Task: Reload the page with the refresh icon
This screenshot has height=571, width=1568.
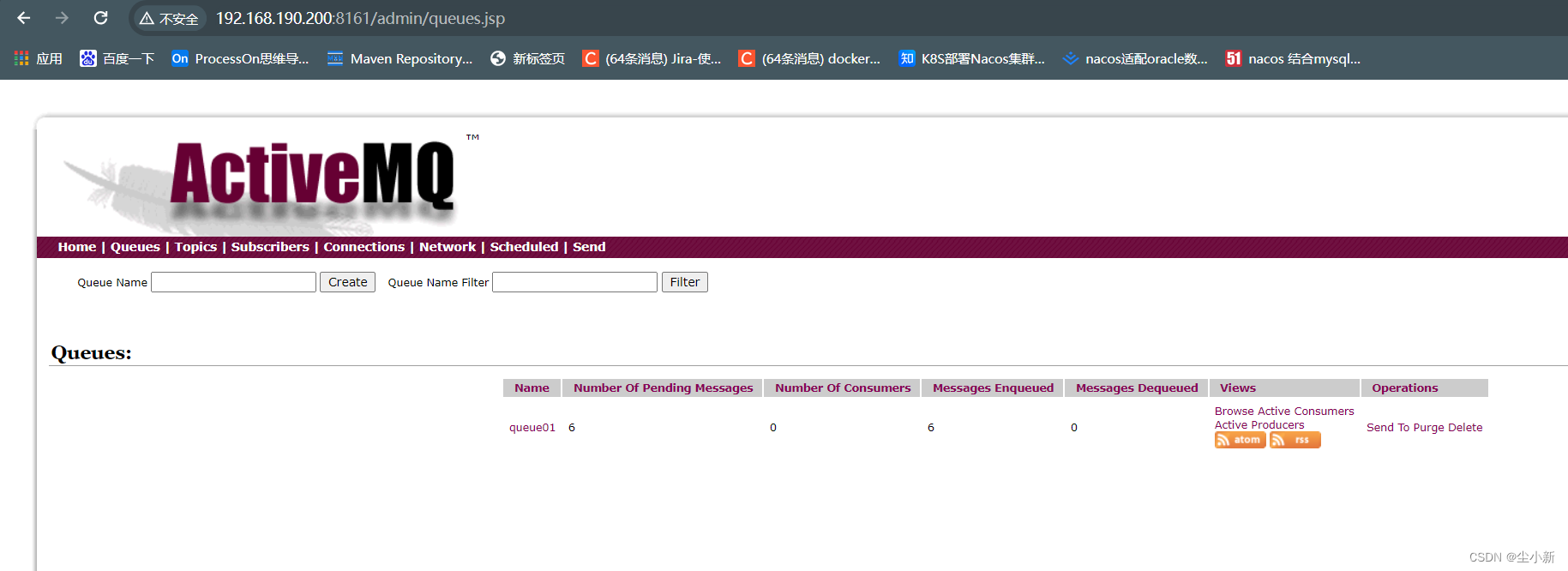Action: pos(100,18)
